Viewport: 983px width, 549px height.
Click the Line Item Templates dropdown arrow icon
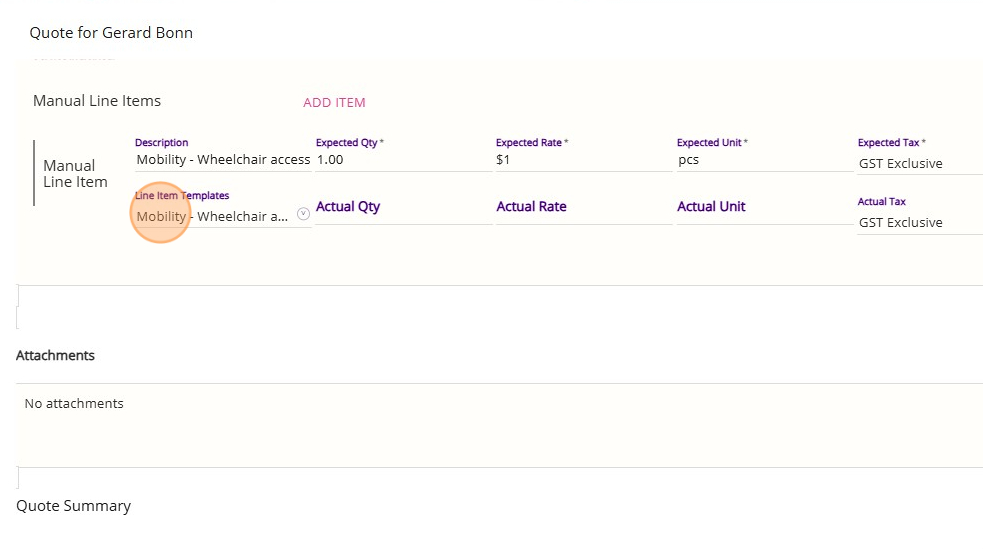pyautogui.click(x=304, y=215)
